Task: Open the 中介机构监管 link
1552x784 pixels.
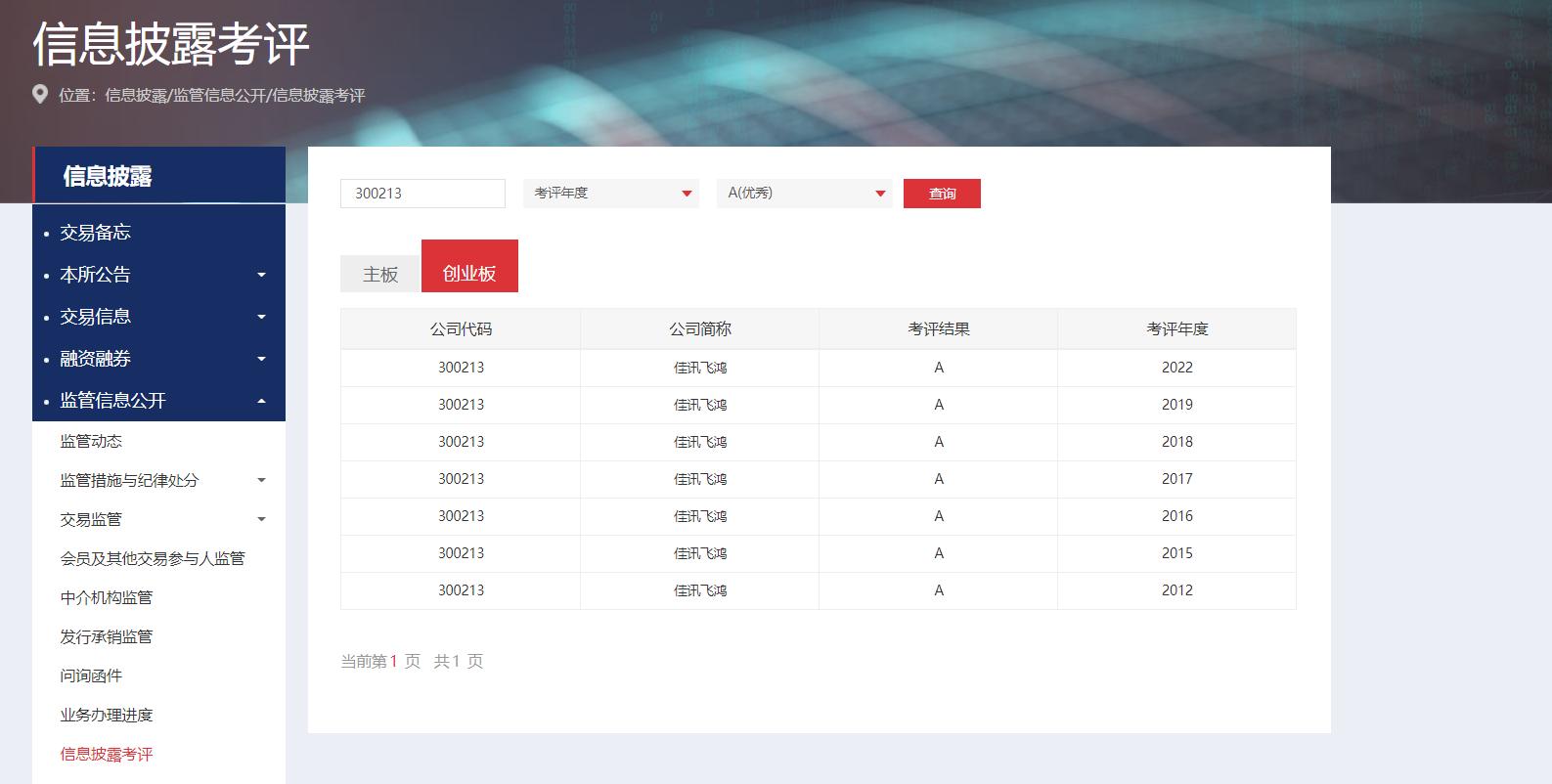Action: pyautogui.click(x=107, y=598)
